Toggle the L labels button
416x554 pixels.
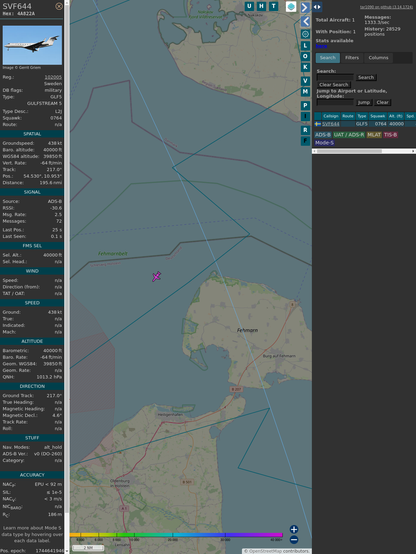pyautogui.click(x=305, y=46)
